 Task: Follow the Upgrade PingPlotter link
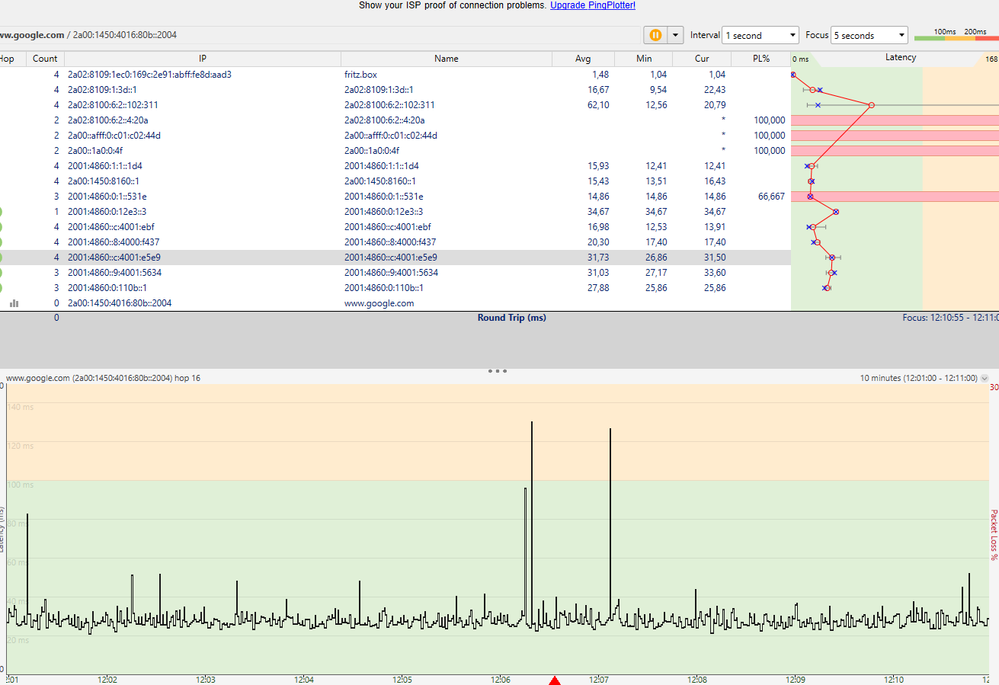[593, 5]
